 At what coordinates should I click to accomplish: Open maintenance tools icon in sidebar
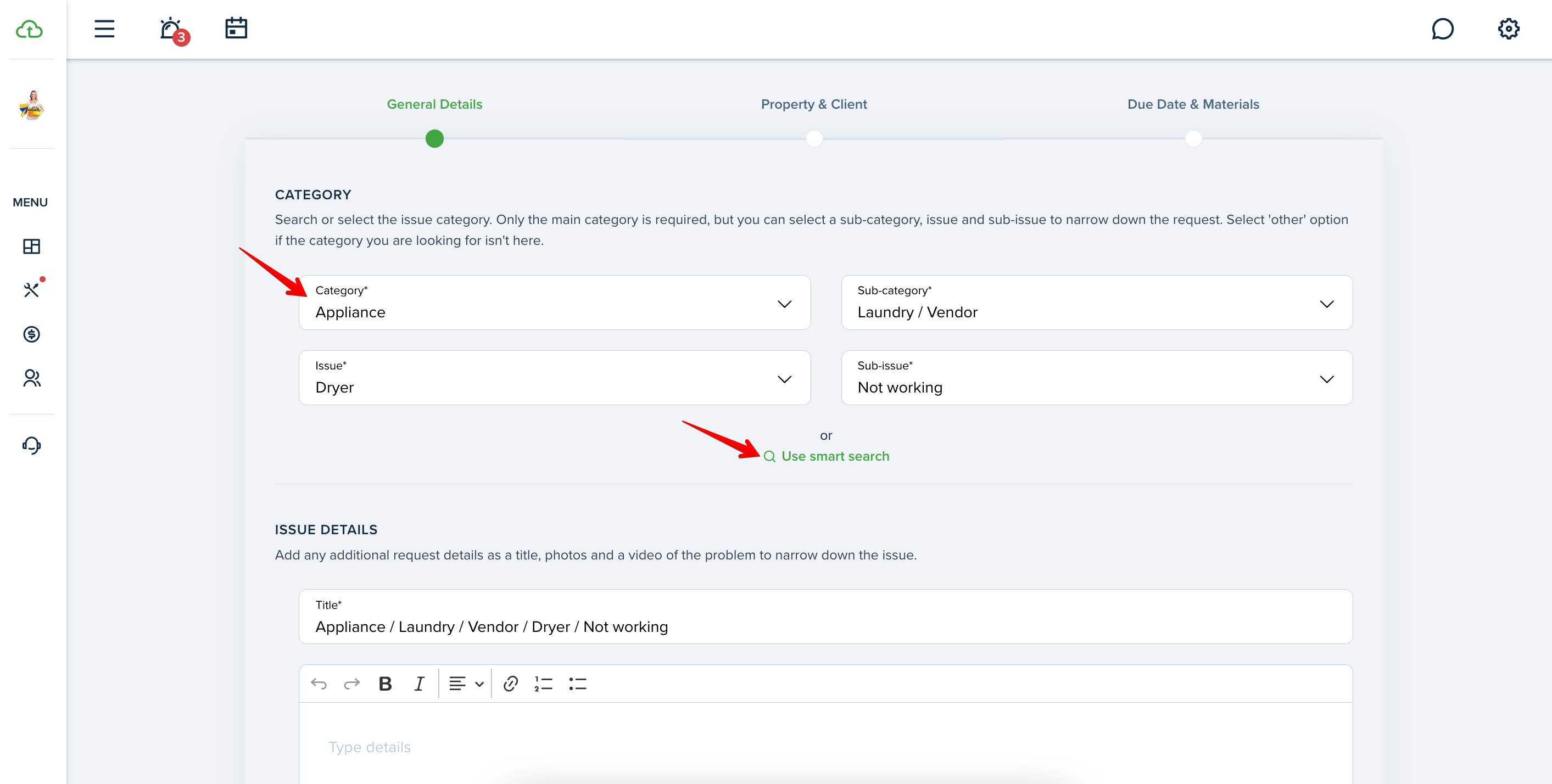pos(31,290)
